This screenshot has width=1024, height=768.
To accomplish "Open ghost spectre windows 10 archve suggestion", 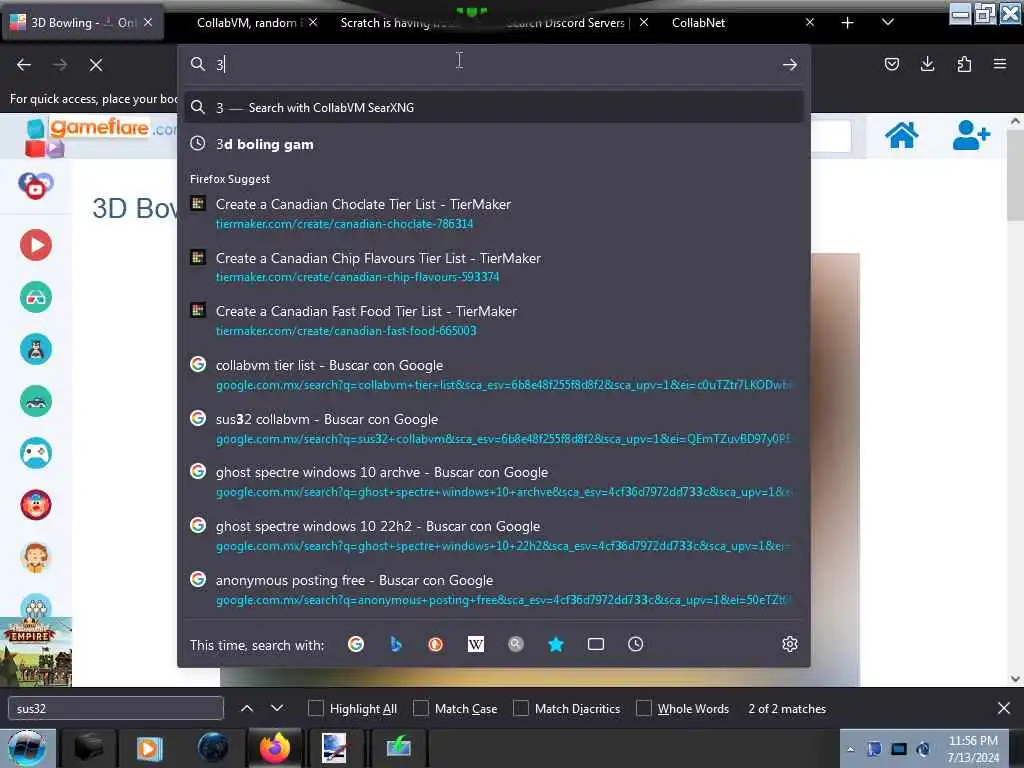I will click(x=494, y=482).
